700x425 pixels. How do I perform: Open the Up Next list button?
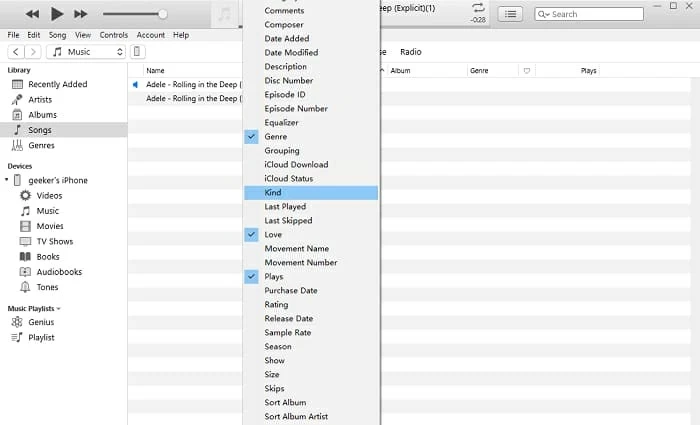tap(511, 14)
